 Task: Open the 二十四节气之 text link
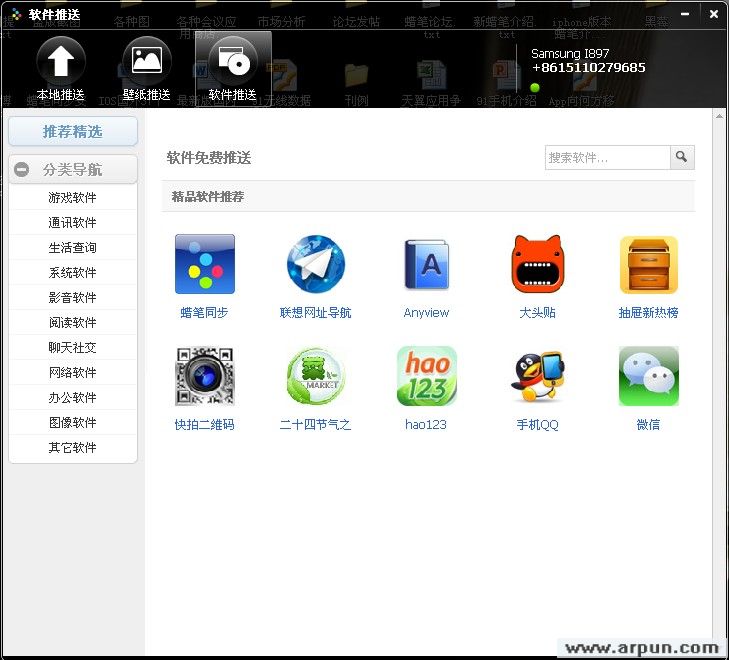tap(316, 425)
